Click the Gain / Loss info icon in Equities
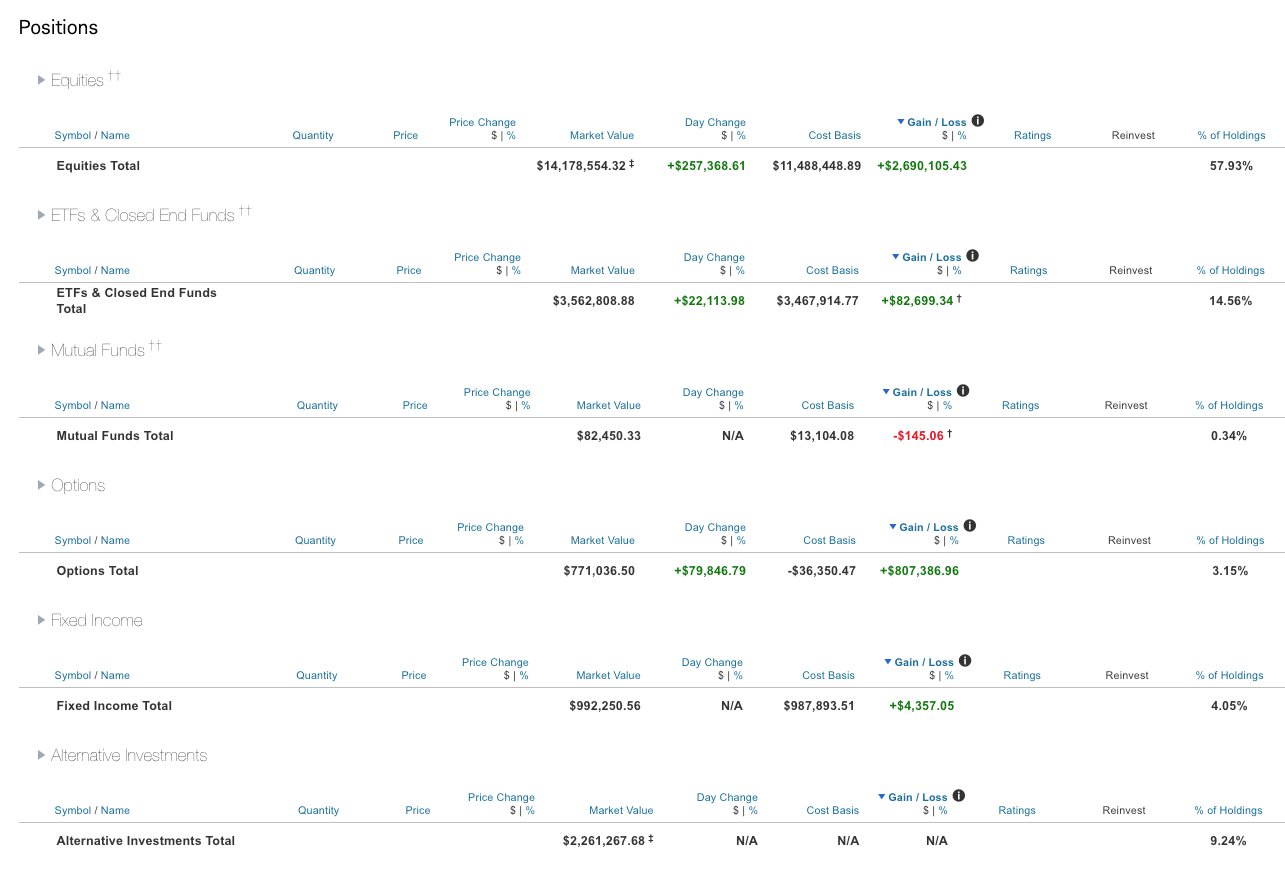Viewport: 1285px width, 869px height. (977, 120)
